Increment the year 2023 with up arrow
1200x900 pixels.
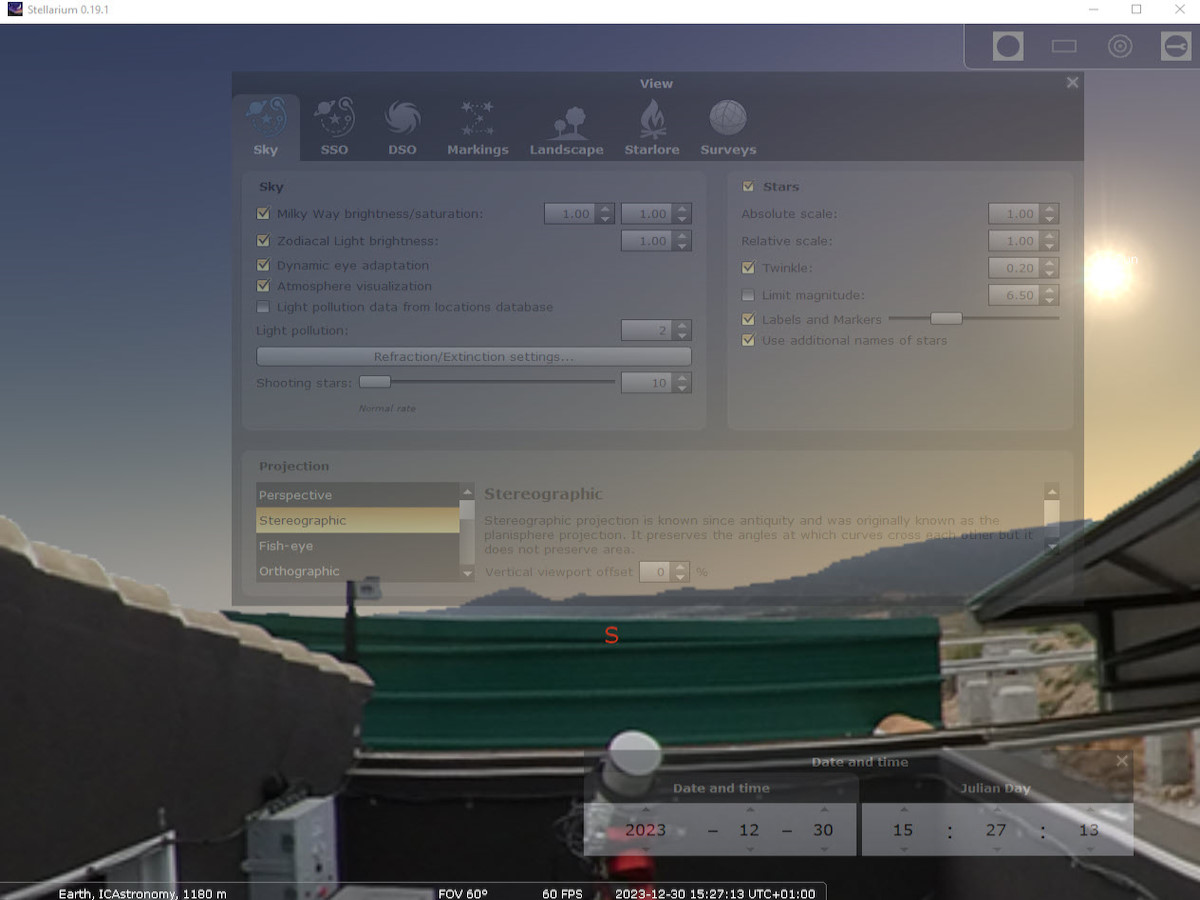click(x=645, y=811)
